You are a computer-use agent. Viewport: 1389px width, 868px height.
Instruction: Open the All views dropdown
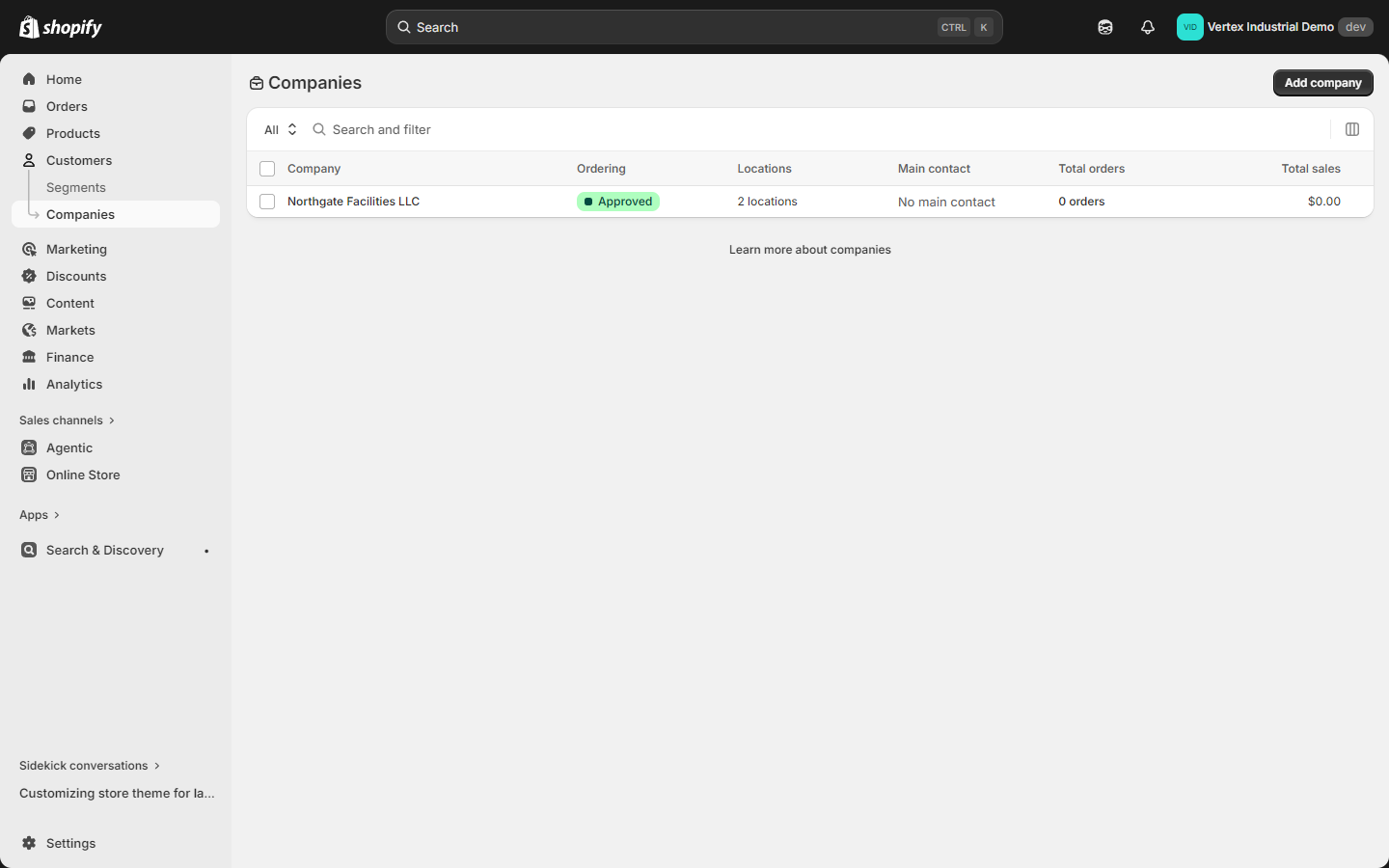[281, 129]
